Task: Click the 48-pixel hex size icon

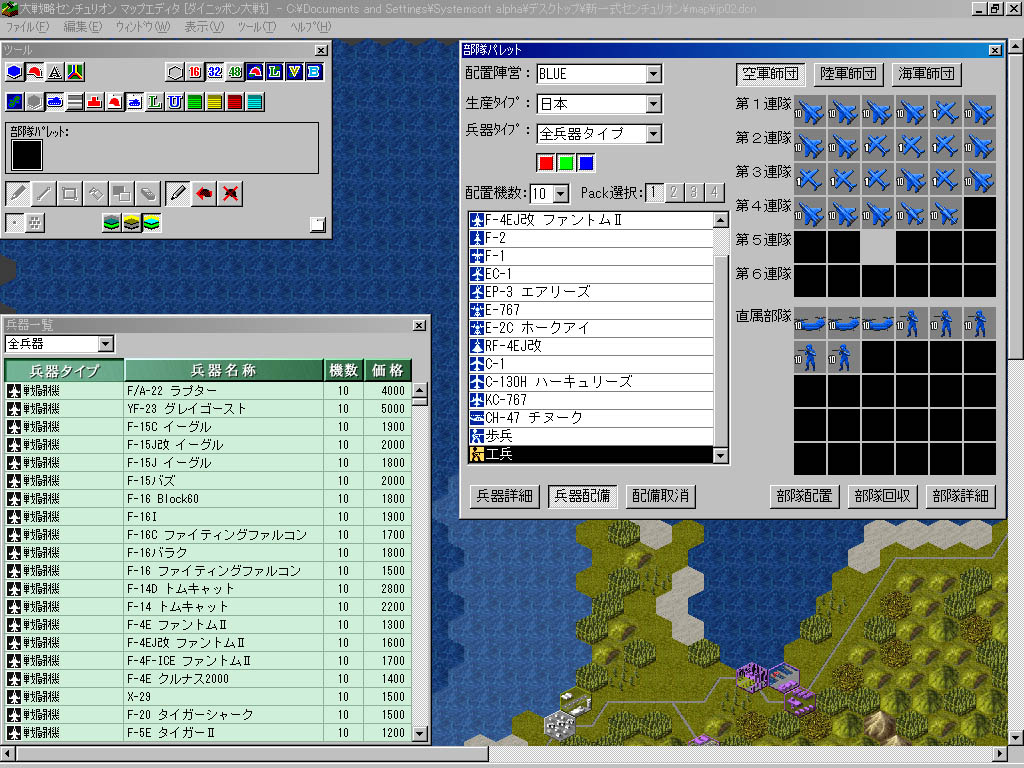Action: point(234,71)
